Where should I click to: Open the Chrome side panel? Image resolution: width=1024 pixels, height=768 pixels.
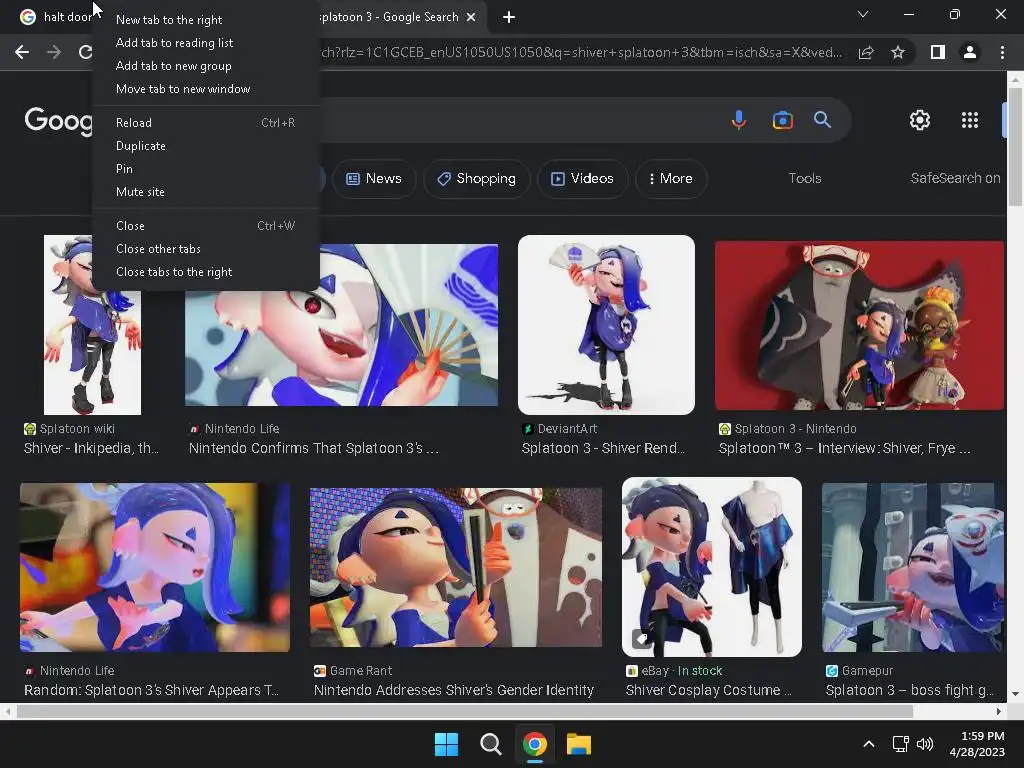(x=938, y=52)
